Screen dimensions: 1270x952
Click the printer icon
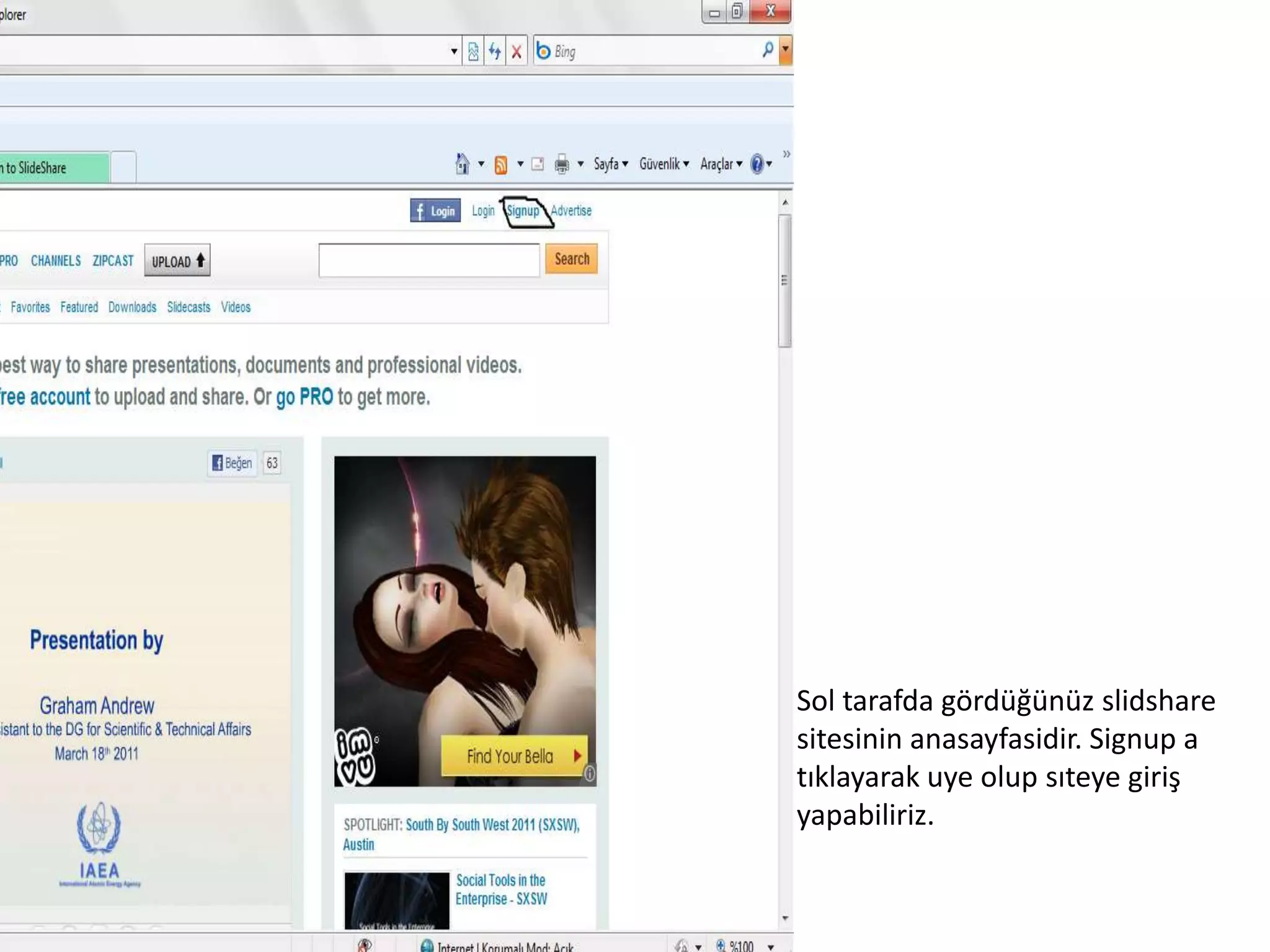click(561, 164)
